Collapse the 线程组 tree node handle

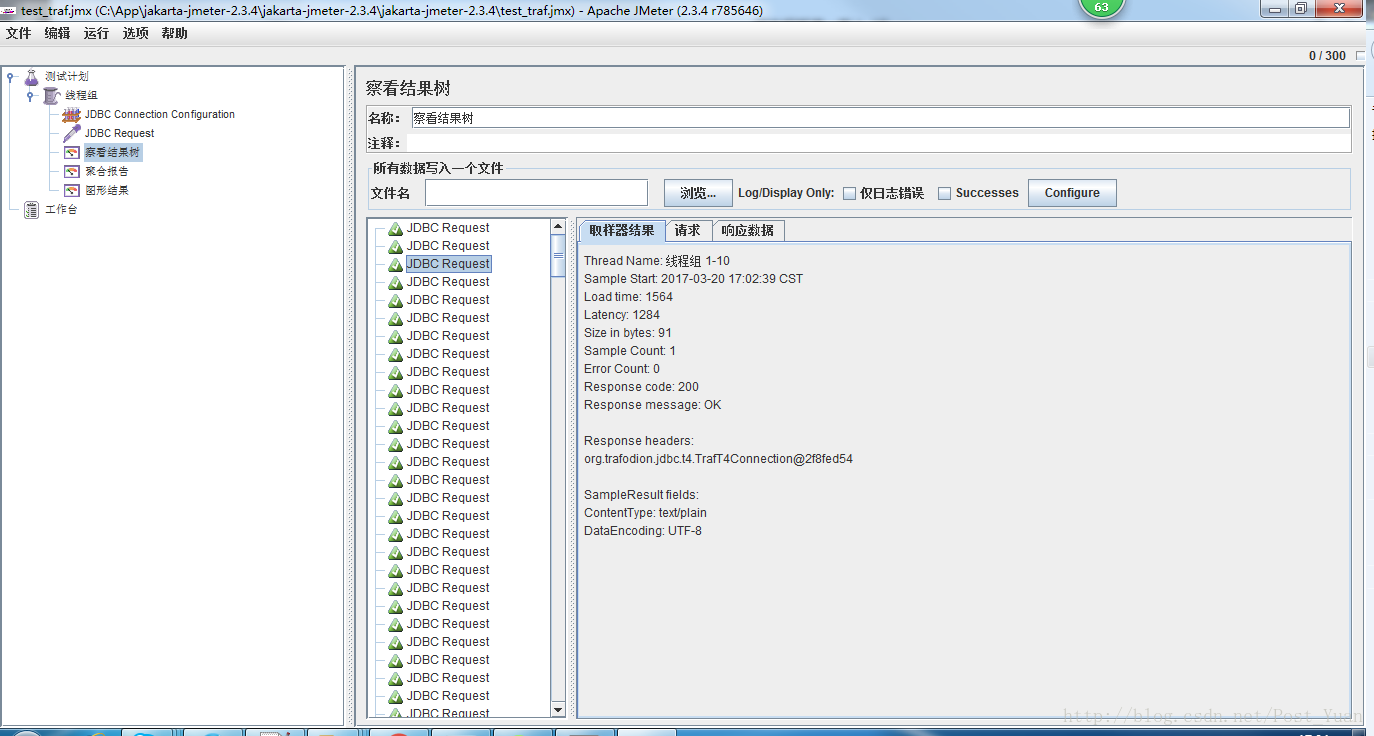(x=31, y=96)
